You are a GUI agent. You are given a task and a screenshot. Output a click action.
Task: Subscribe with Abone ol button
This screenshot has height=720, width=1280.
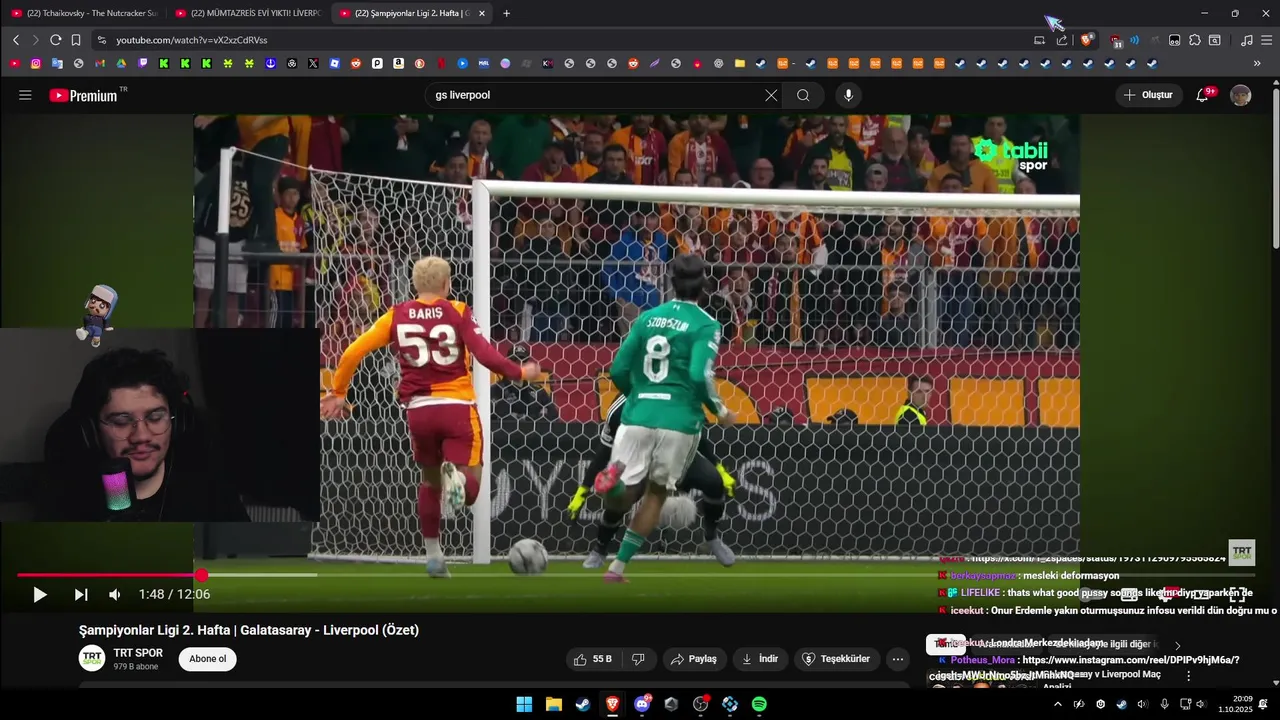(208, 659)
